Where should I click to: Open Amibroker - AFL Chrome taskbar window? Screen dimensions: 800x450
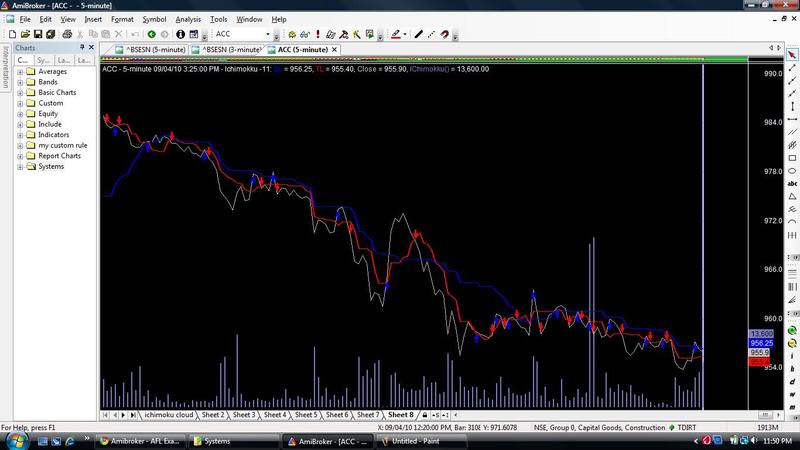coord(140,441)
